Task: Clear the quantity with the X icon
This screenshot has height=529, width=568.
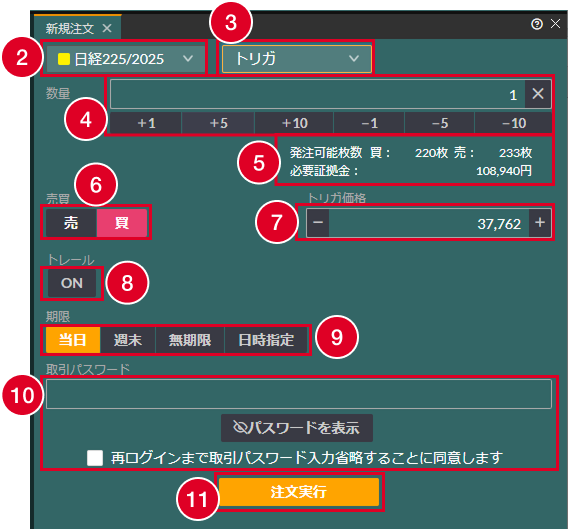Action: pos(538,94)
